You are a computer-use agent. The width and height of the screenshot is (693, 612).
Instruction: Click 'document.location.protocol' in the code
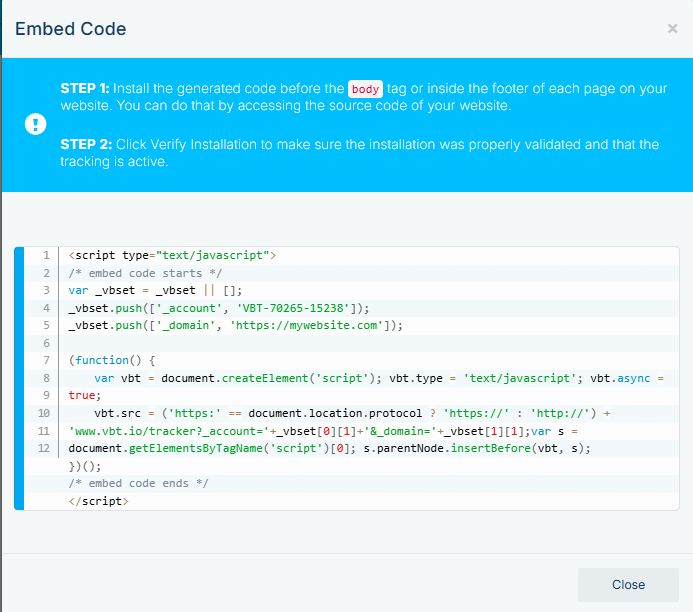[335, 414]
